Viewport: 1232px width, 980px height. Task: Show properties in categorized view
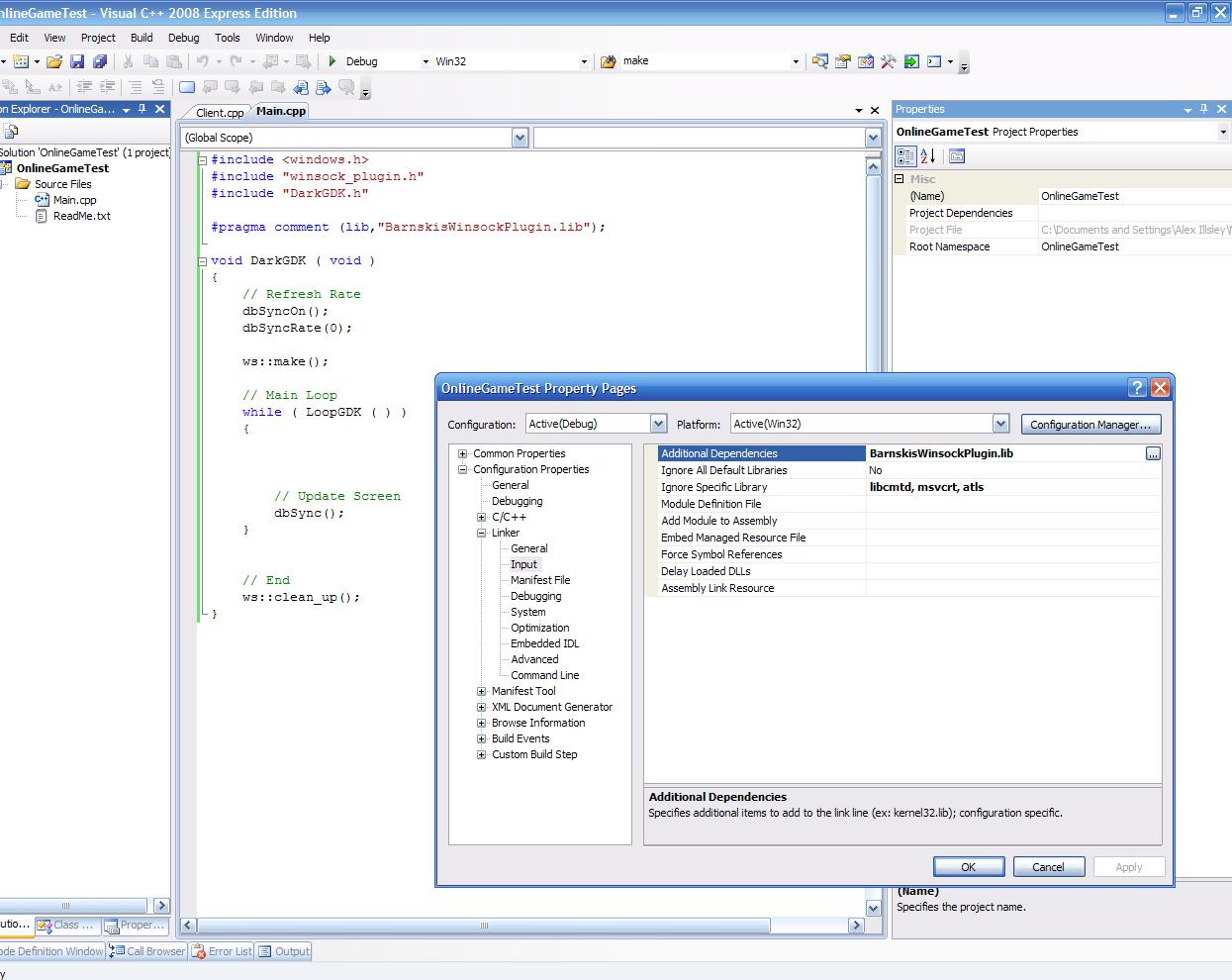click(905, 155)
